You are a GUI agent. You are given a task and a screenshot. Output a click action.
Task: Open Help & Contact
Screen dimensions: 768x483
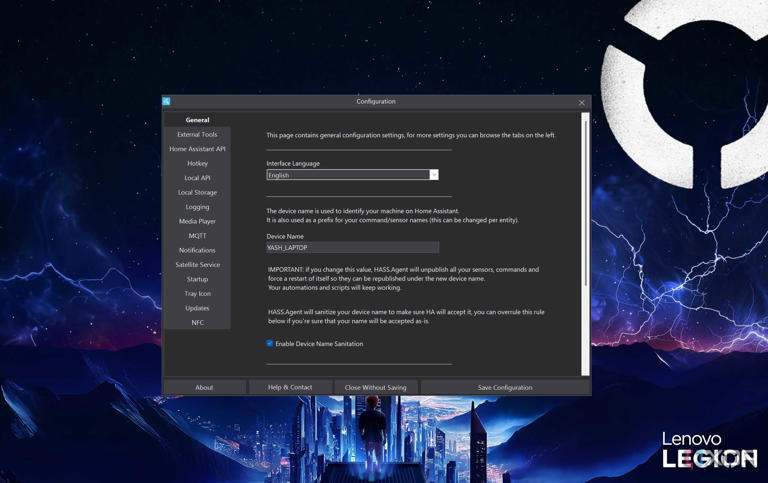[290, 387]
